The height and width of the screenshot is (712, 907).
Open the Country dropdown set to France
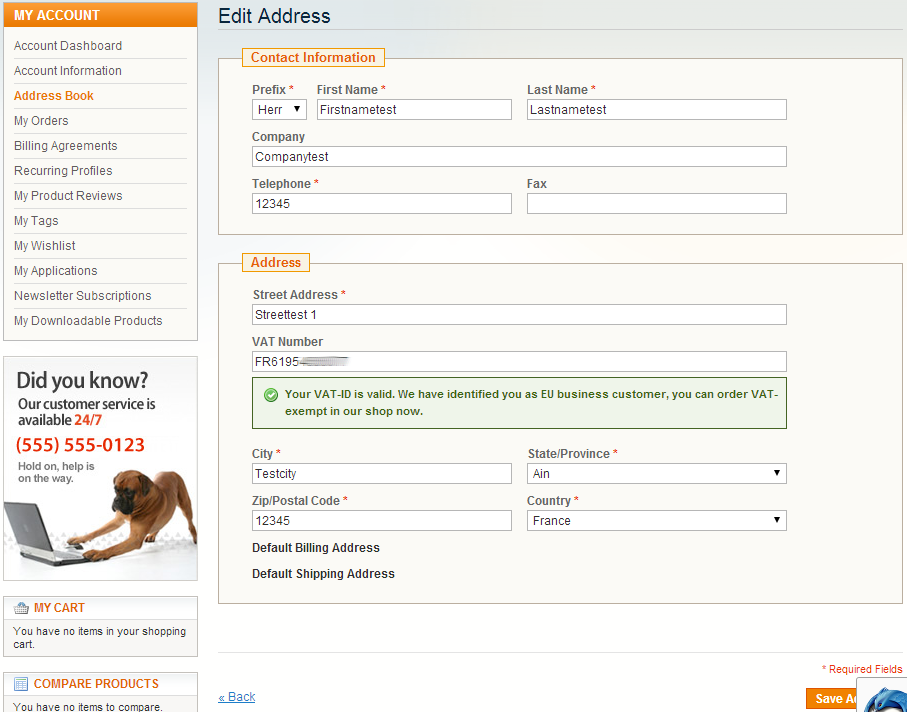[656, 520]
